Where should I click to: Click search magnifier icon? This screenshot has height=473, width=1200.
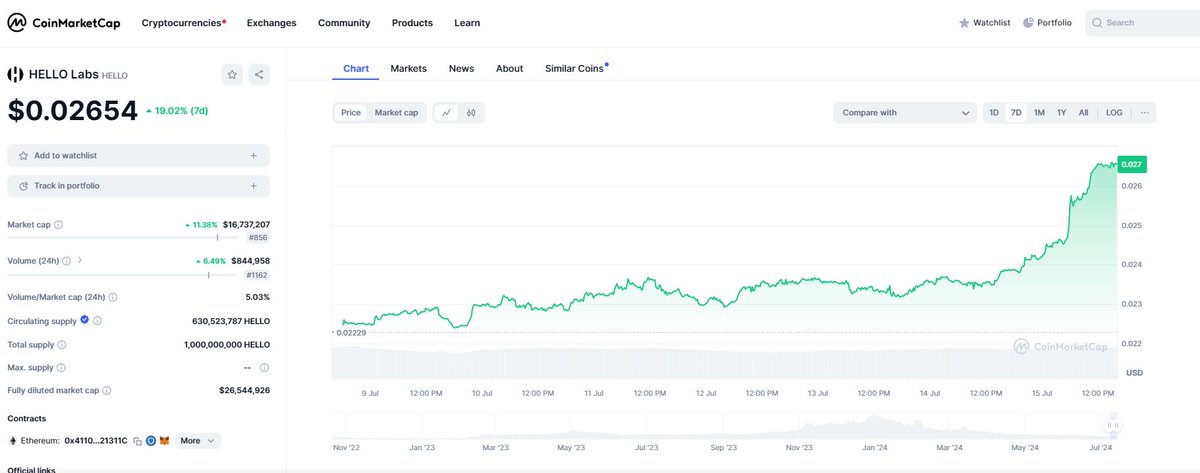pyautogui.click(x=1096, y=23)
